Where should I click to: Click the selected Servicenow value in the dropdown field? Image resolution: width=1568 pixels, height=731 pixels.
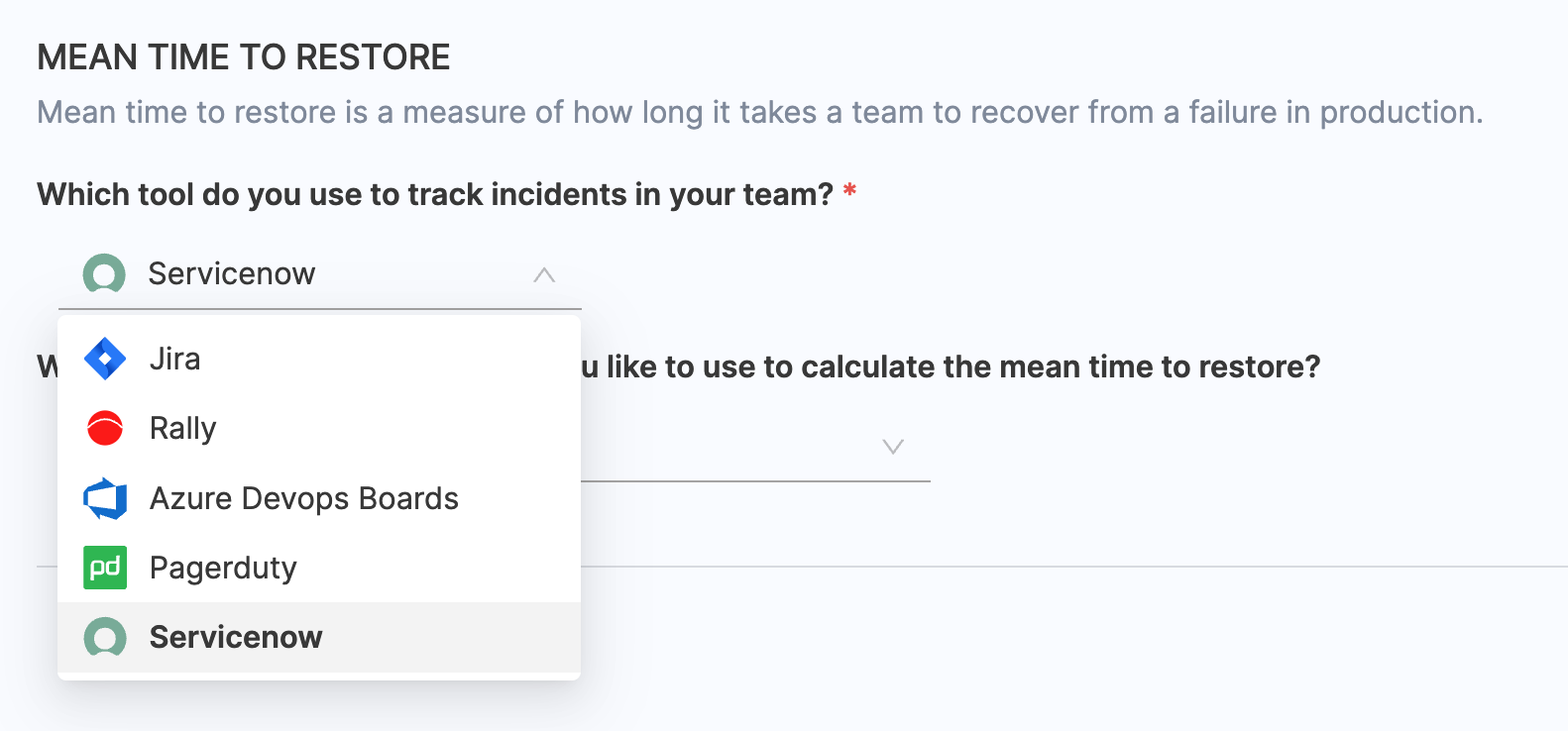click(x=232, y=273)
